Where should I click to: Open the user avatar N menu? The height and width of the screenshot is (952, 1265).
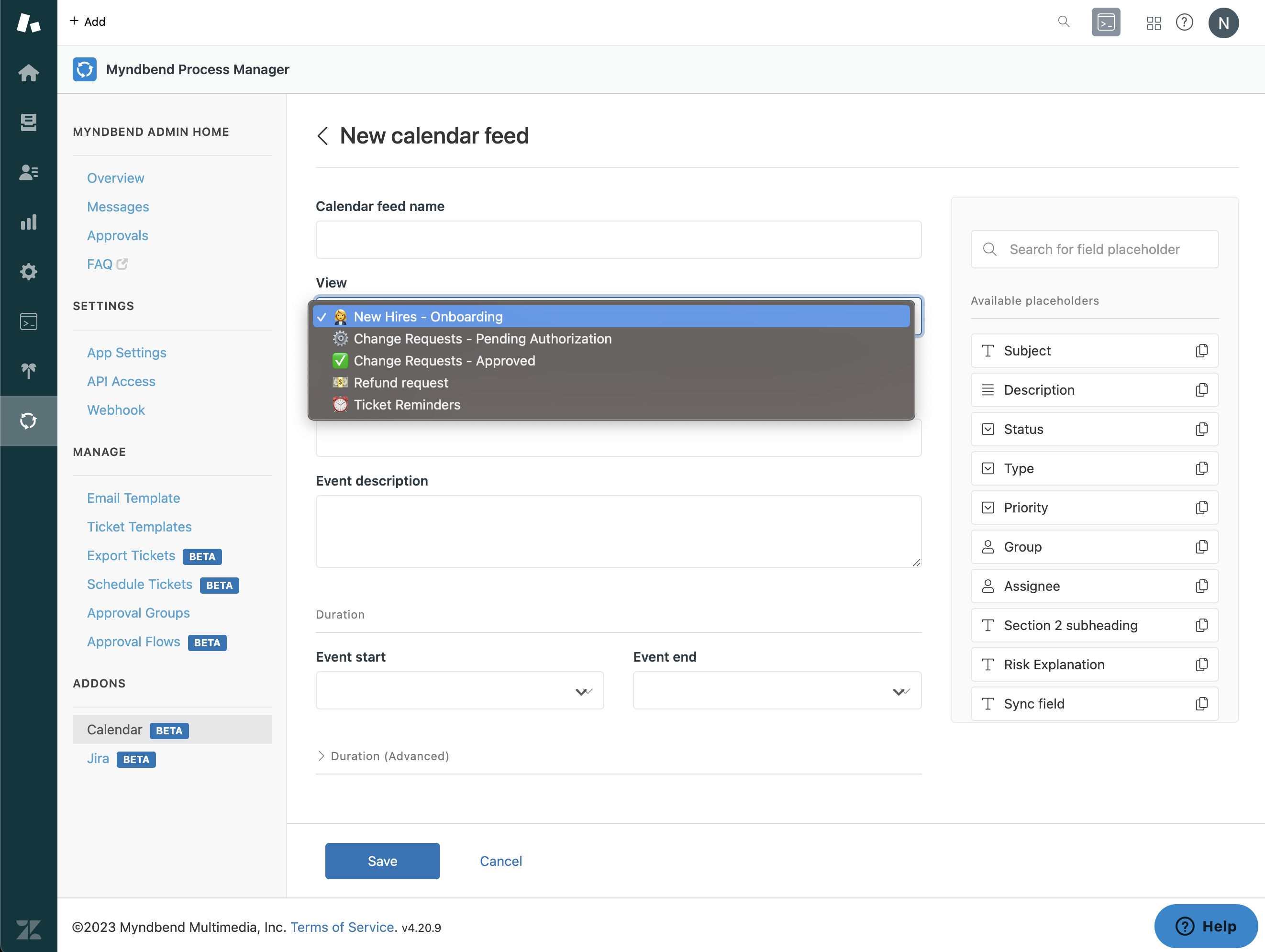[1223, 23]
